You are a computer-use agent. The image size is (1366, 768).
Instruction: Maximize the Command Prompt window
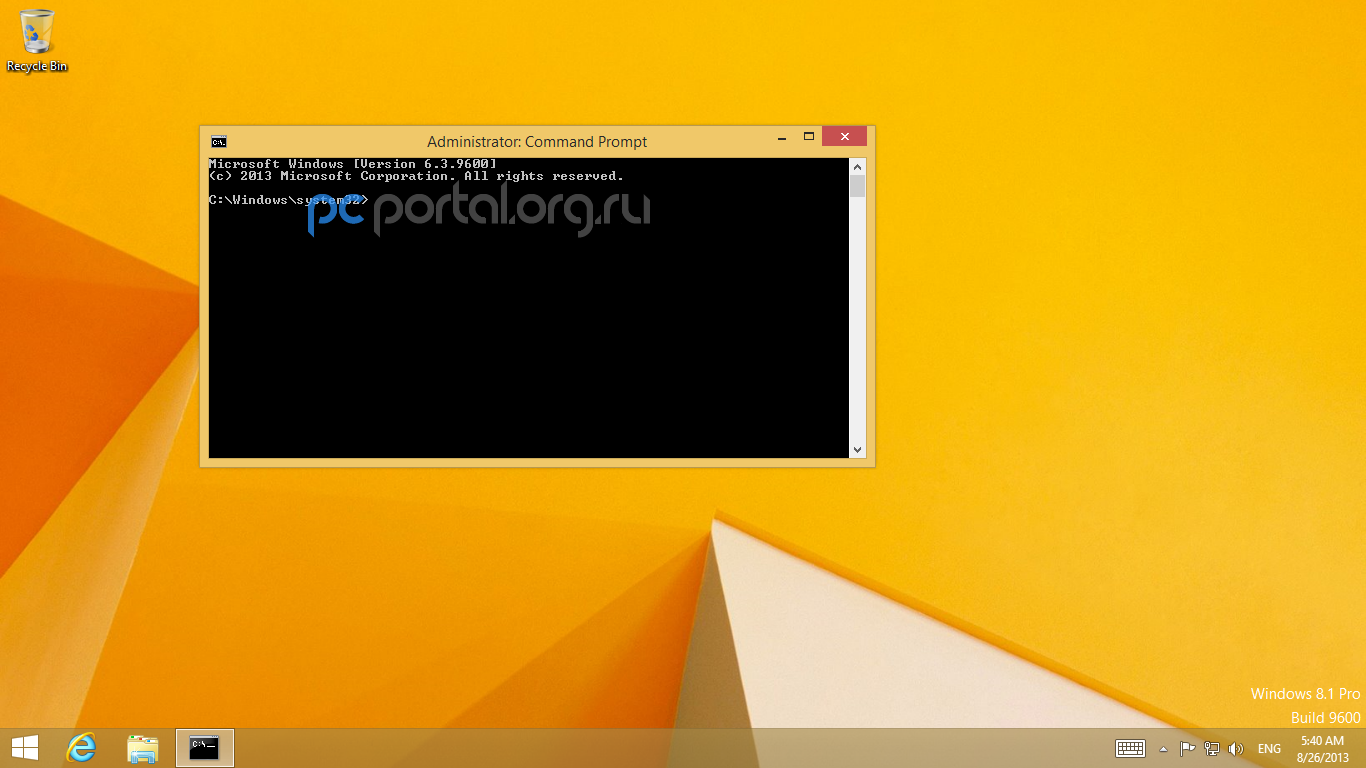pyautogui.click(x=809, y=137)
